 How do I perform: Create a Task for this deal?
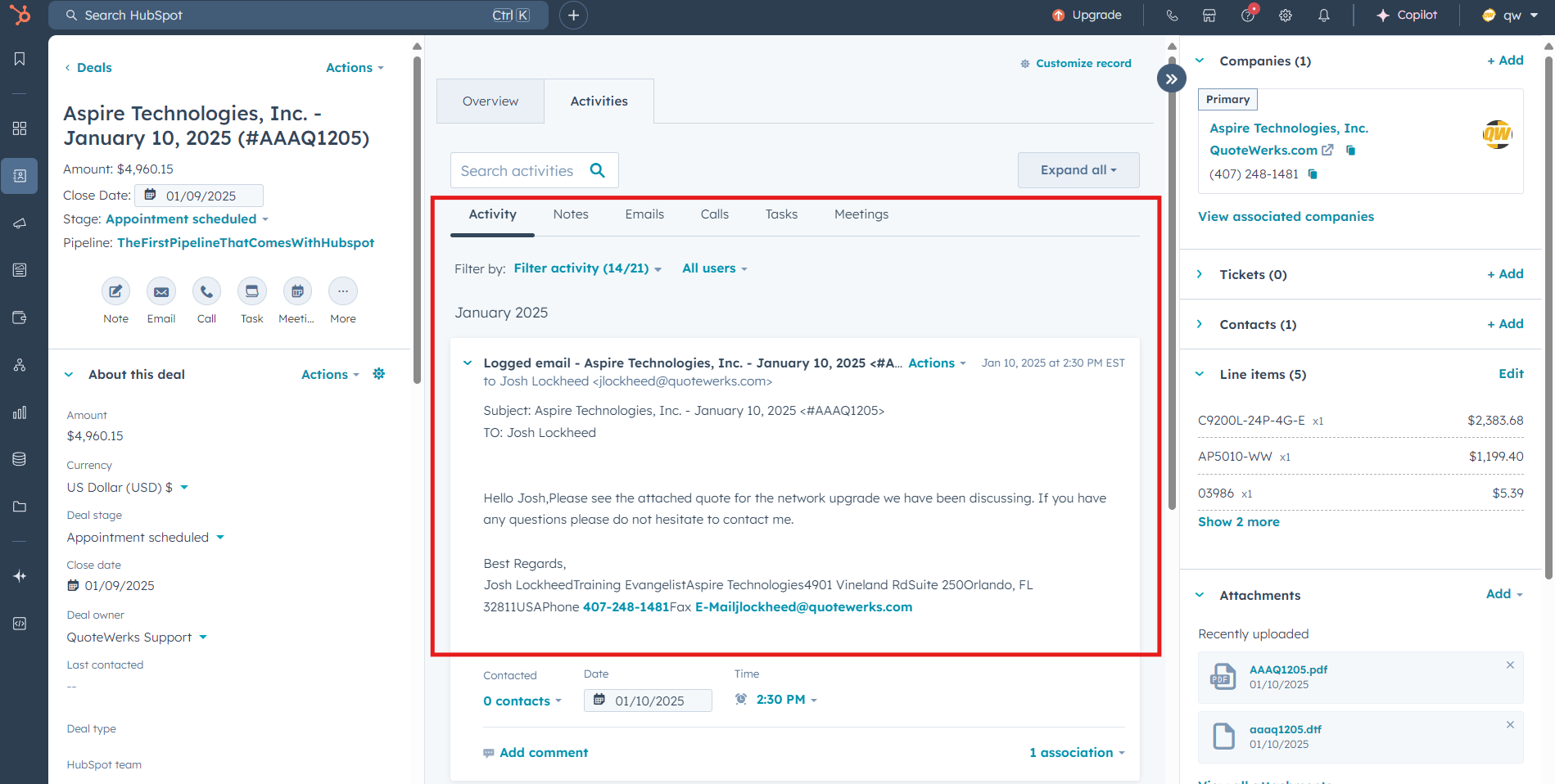[x=251, y=291]
